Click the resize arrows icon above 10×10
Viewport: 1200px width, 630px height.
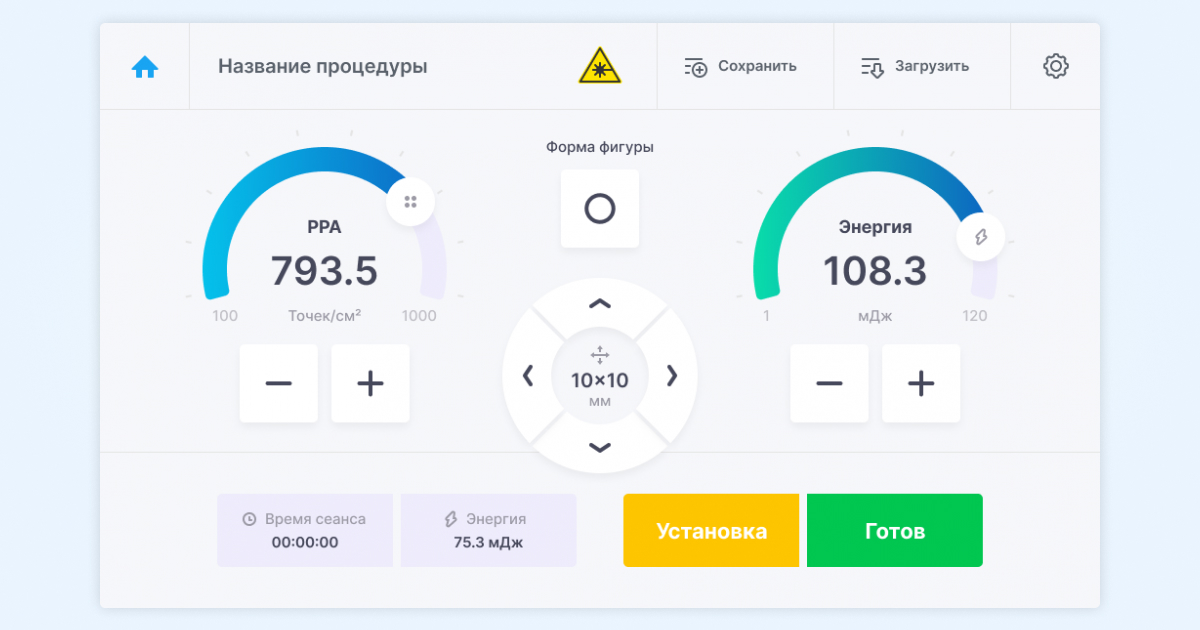tap(600, 355)
